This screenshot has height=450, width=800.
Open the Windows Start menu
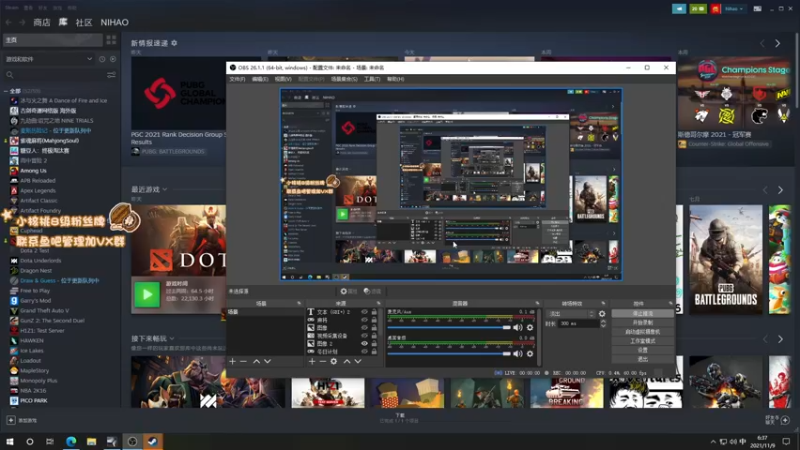[10, 441]
